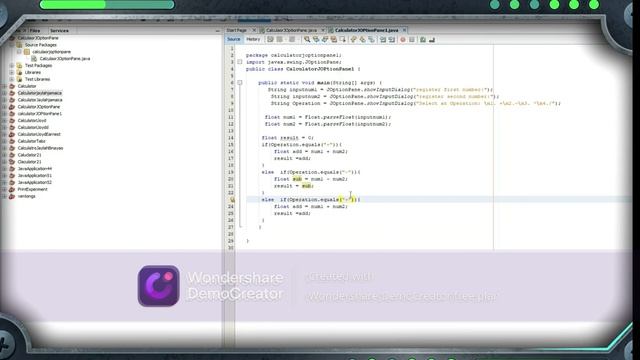Screen dimensions: 640x360
Task: Expand the CalculatorTabz project node
Action: click(4, 141)
